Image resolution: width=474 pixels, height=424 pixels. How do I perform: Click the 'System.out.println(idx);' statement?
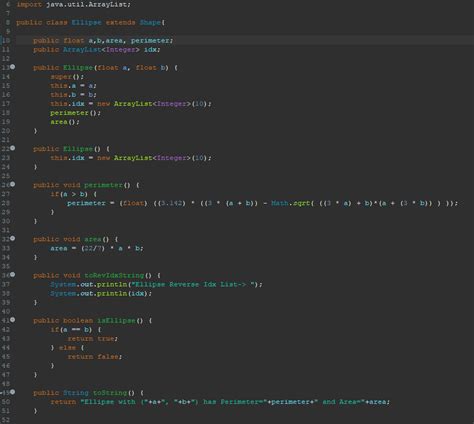click(x=101, y=294)
